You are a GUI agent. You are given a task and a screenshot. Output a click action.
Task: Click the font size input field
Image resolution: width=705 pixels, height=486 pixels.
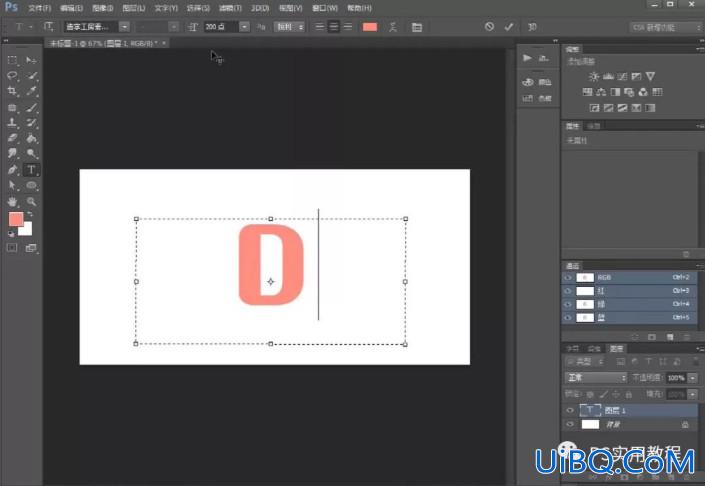click(x=221, y=27)
